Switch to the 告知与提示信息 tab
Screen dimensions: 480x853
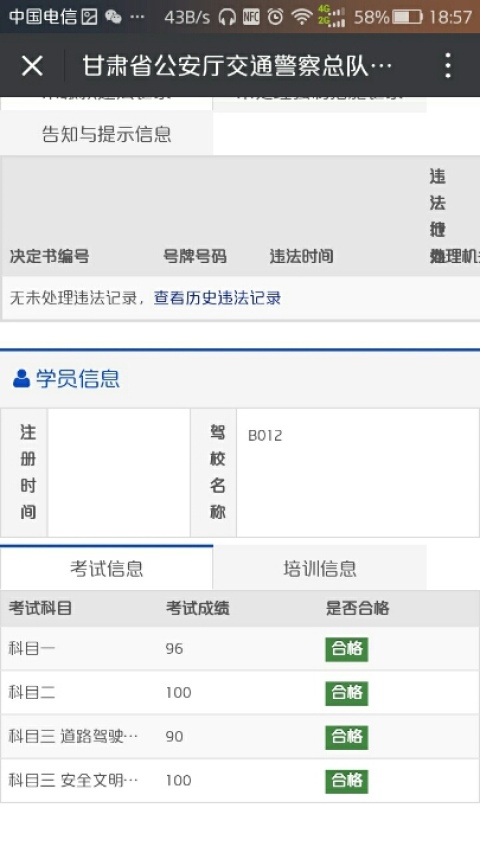click(107, 134)
